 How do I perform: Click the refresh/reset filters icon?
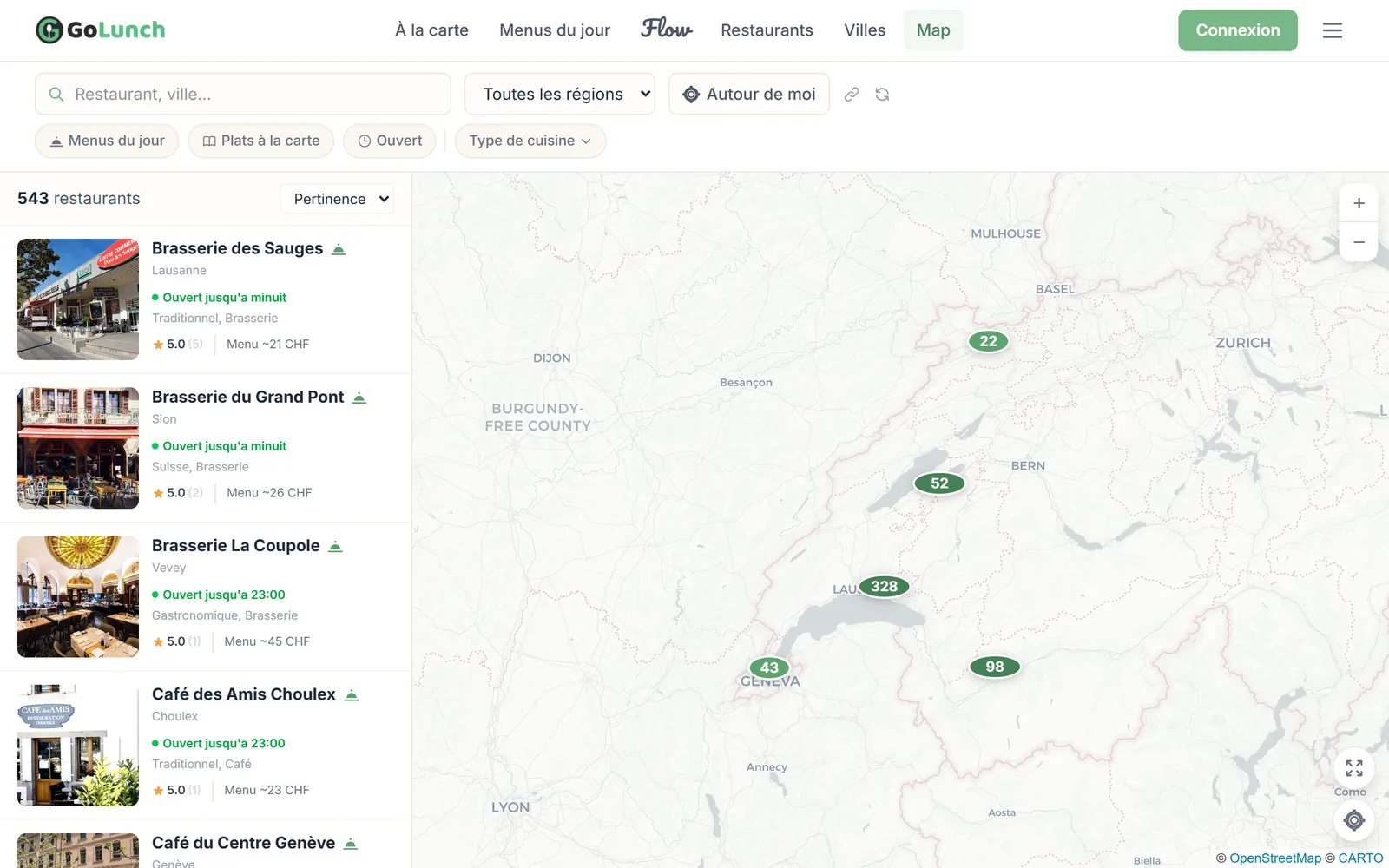point(882,95)
